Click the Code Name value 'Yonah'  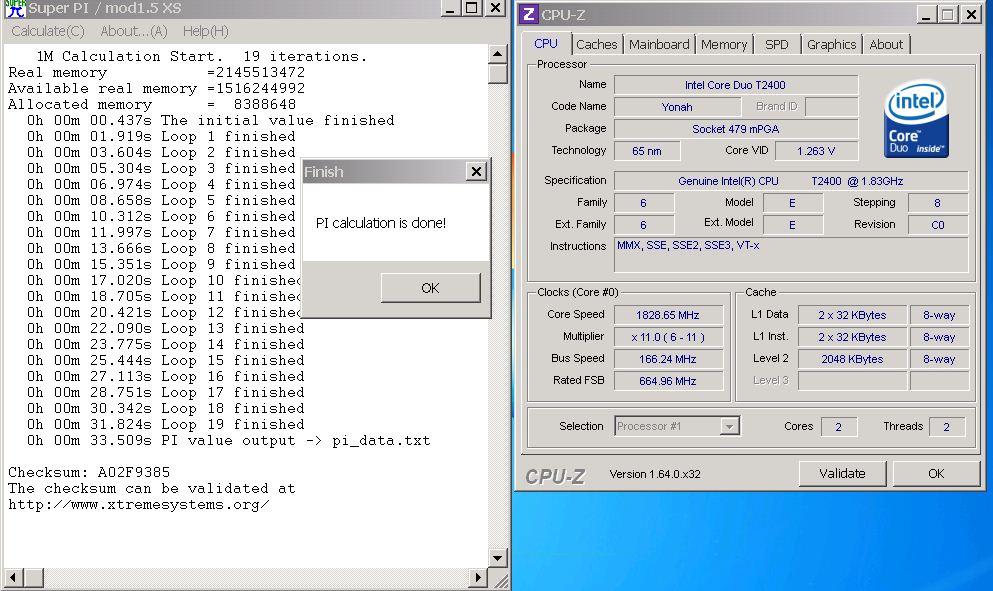(x=677, y=107)
